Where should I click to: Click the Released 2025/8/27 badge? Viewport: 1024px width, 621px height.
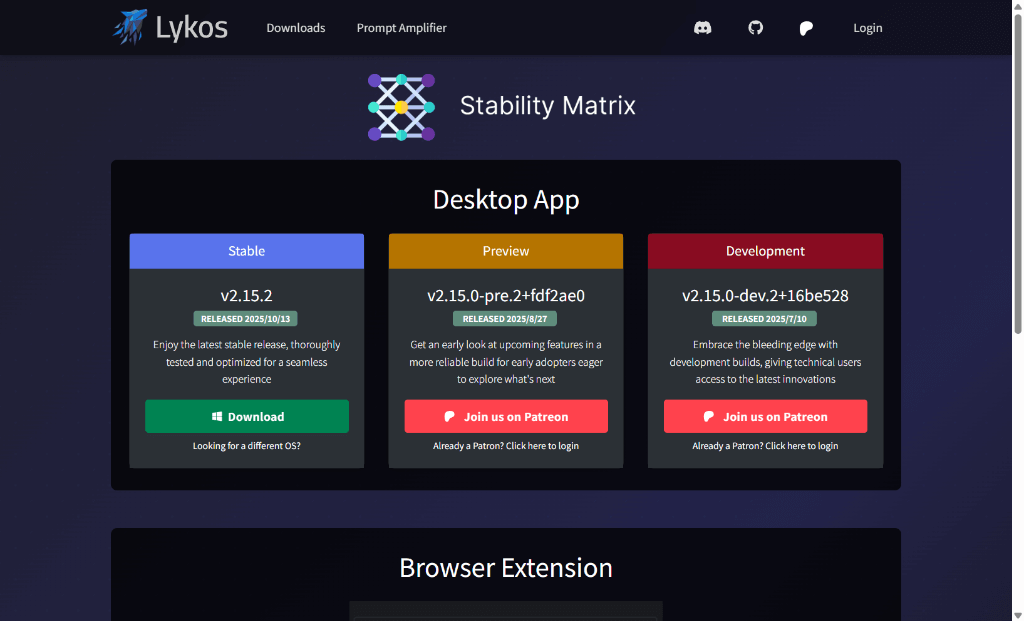pos(506,319)
